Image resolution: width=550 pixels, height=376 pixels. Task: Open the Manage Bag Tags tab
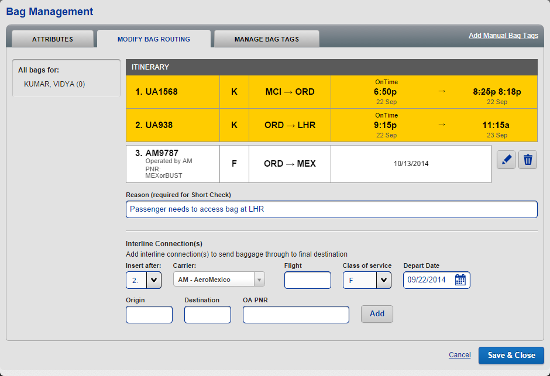[267, 39]
